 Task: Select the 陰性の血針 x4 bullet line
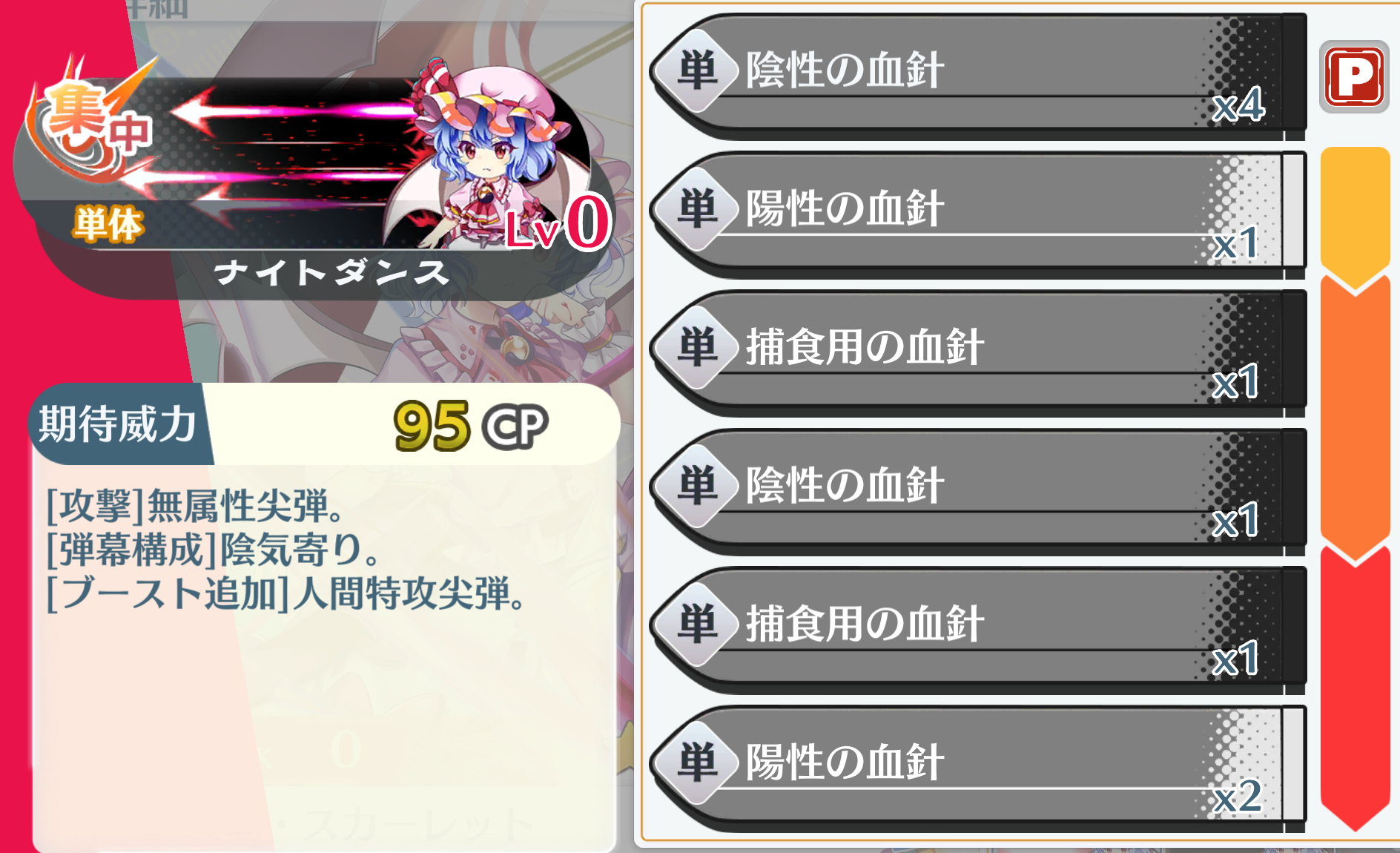click(978, 76)
